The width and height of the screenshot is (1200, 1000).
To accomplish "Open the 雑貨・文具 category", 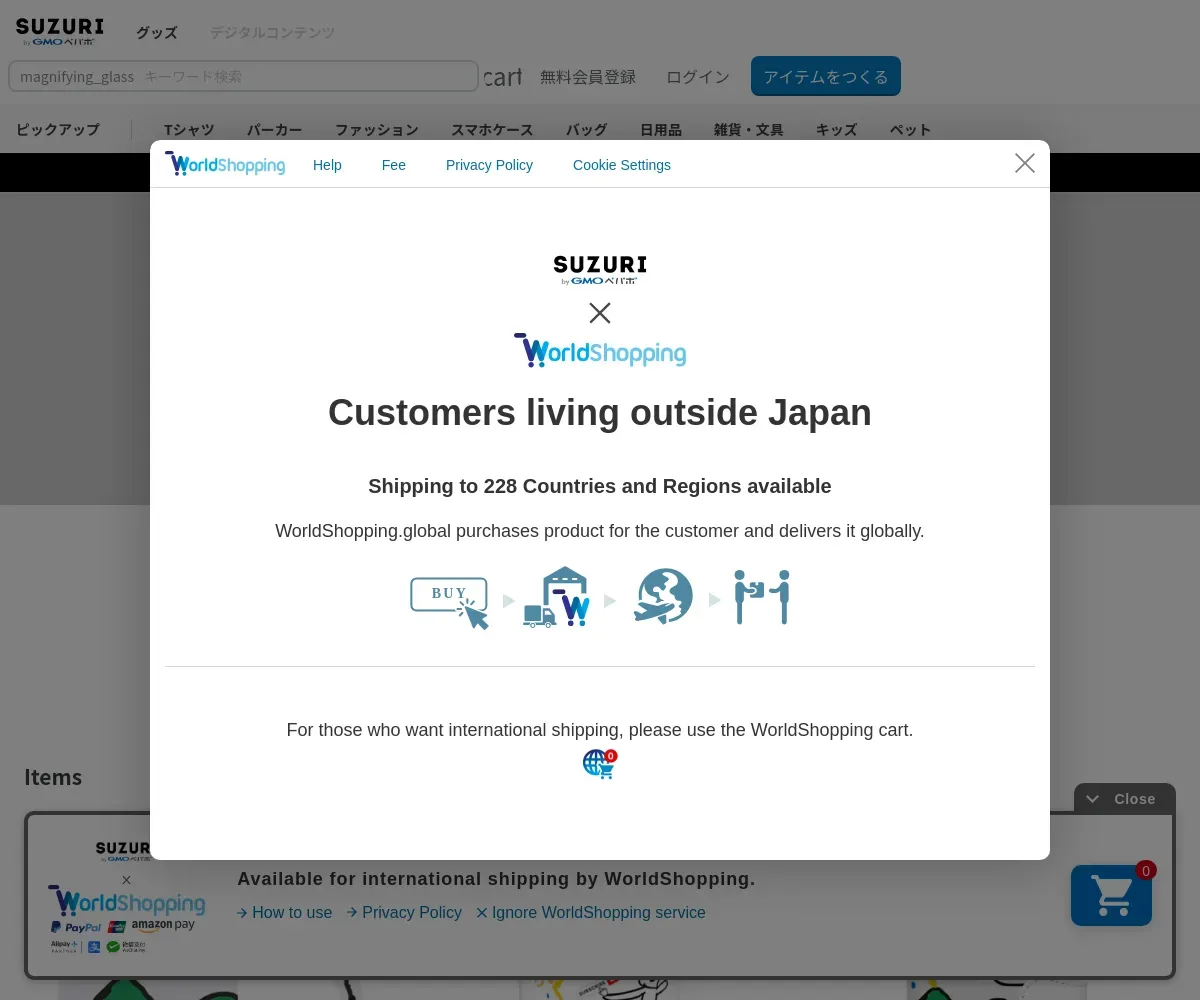I will tap(749, 129).
